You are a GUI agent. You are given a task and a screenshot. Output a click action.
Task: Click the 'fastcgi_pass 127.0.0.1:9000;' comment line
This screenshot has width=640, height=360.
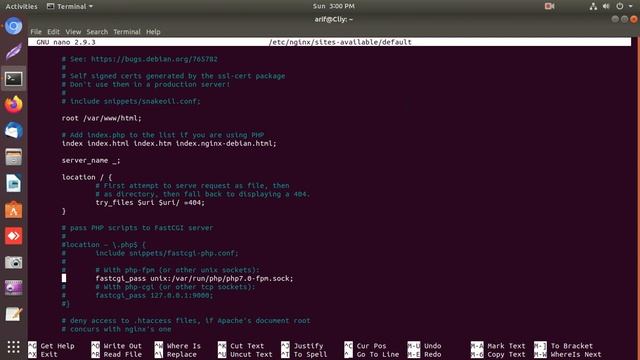(x=154, y=295)
